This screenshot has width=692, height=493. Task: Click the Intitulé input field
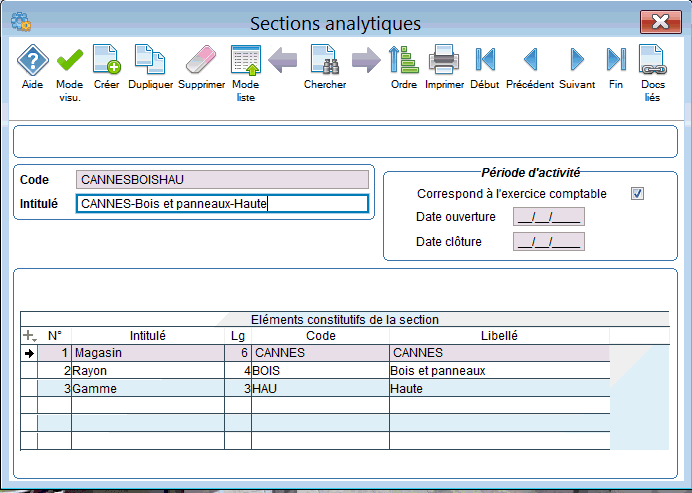pos(222,204)
